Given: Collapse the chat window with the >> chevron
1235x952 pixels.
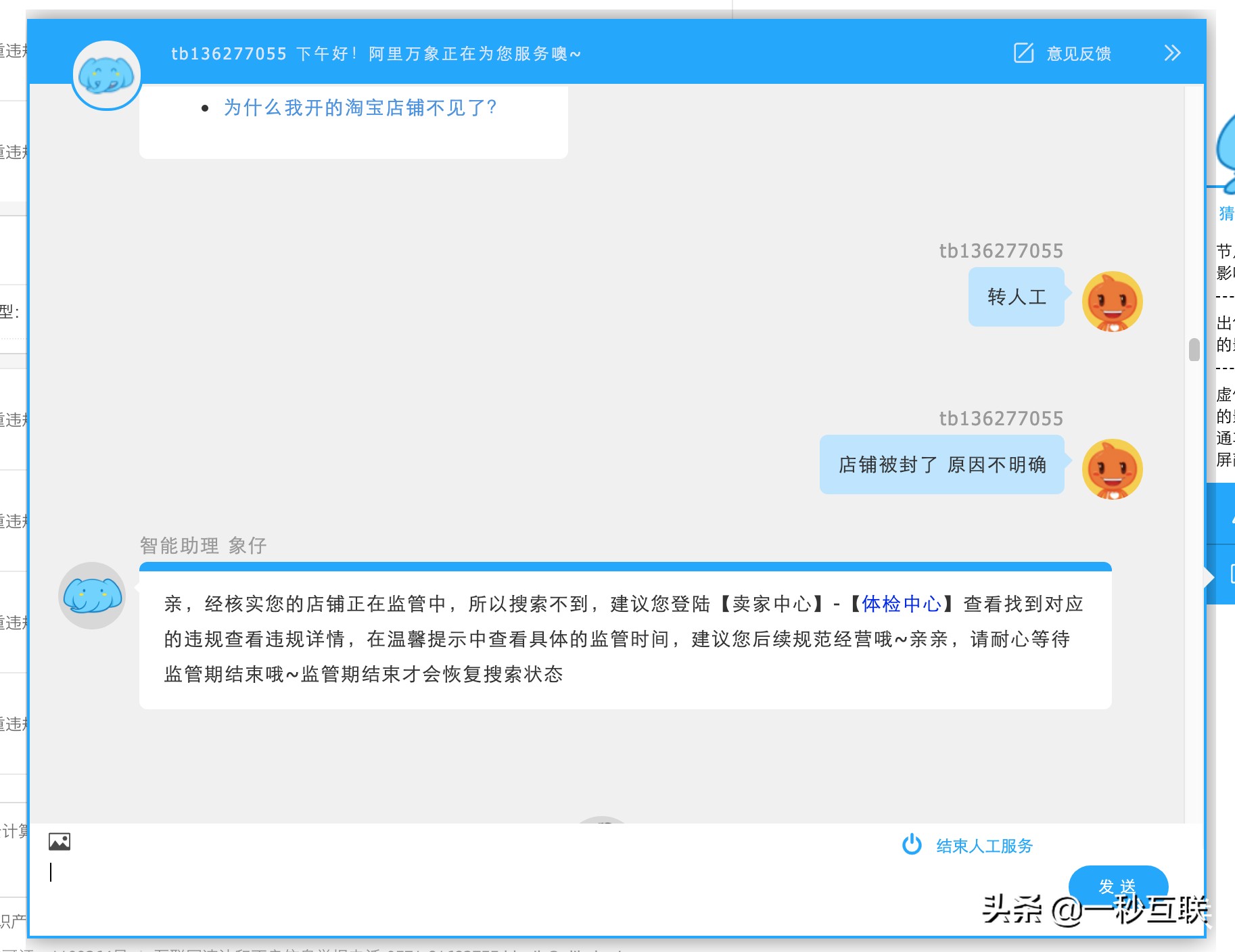Looking at the screenshot, I should coord(1173,53).
